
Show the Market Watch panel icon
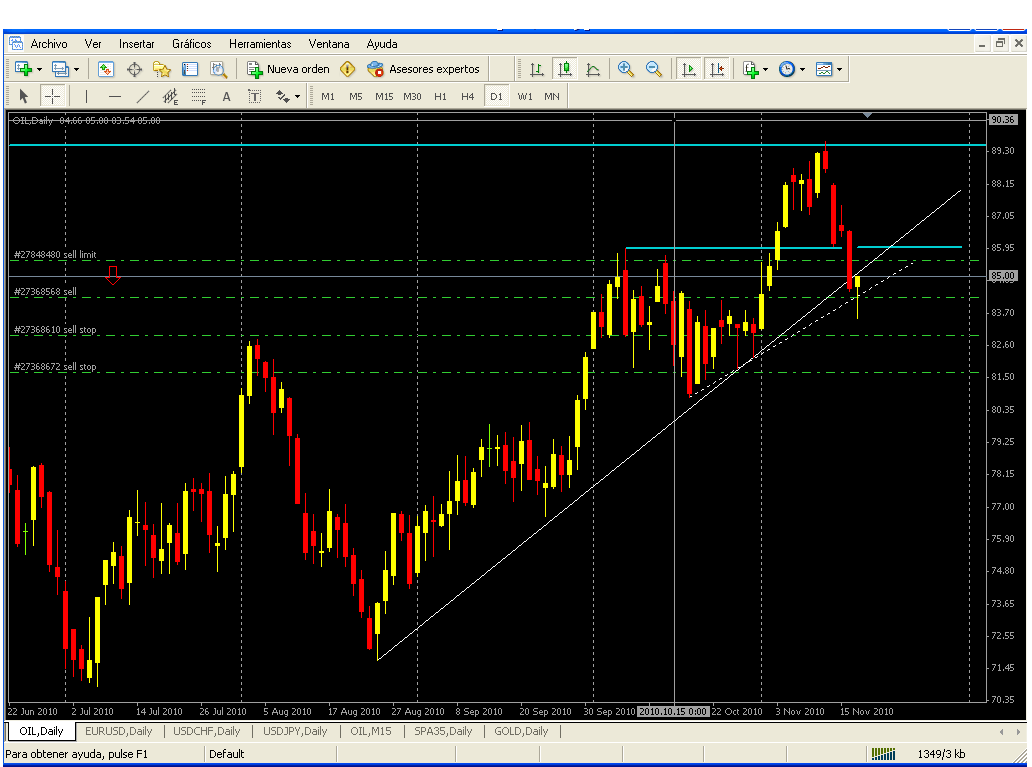(x=106, y=69)
